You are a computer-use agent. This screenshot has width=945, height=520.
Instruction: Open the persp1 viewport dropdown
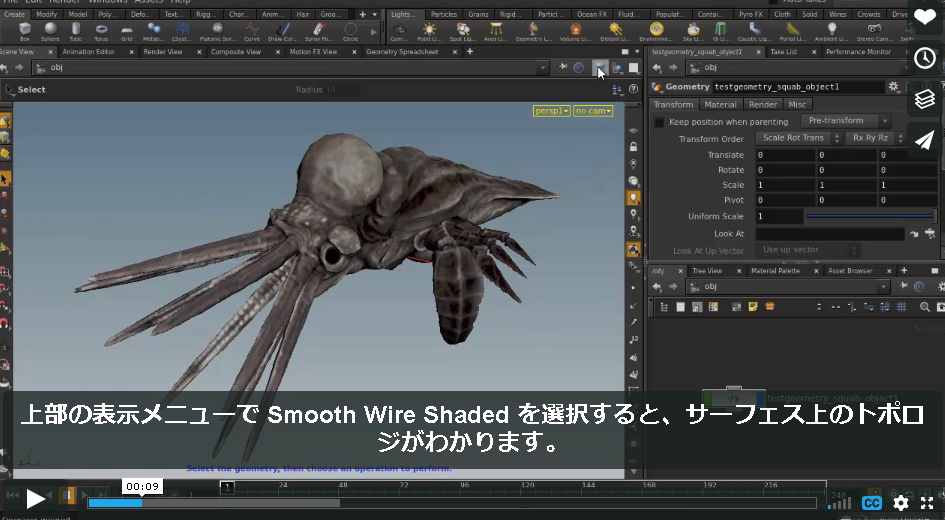[551, 111]
